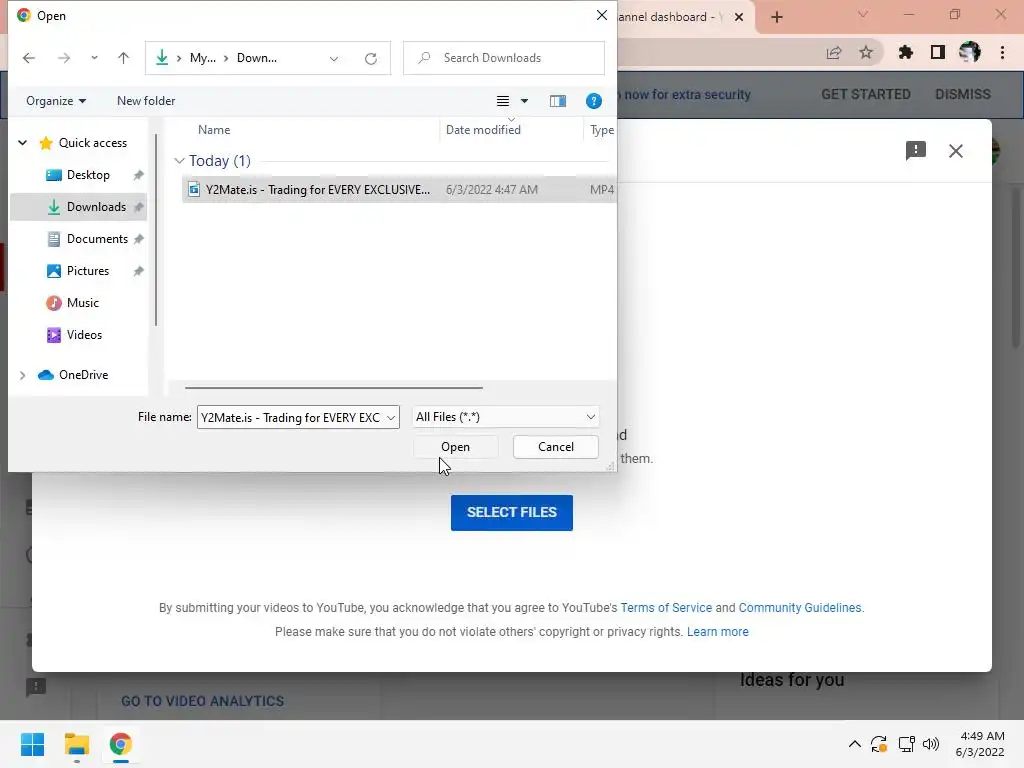The image size is (1024, 768).
Task: Open the Organize menu
Action: click(56, 101)
